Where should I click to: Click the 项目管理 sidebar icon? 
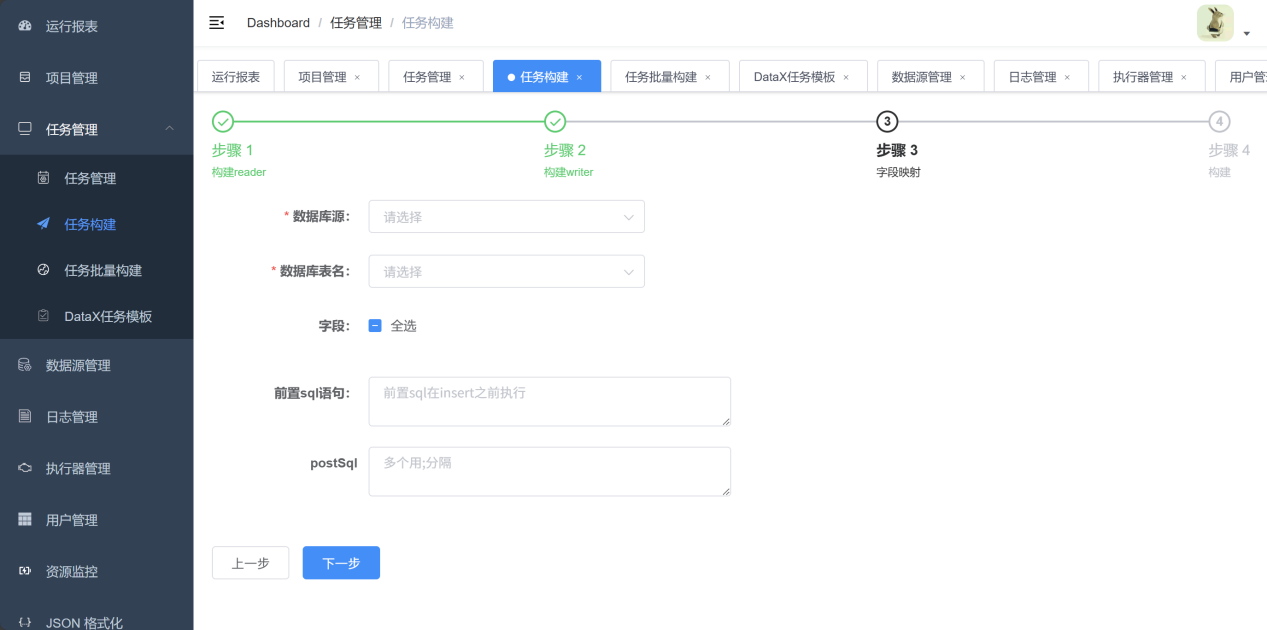point(25,77)
